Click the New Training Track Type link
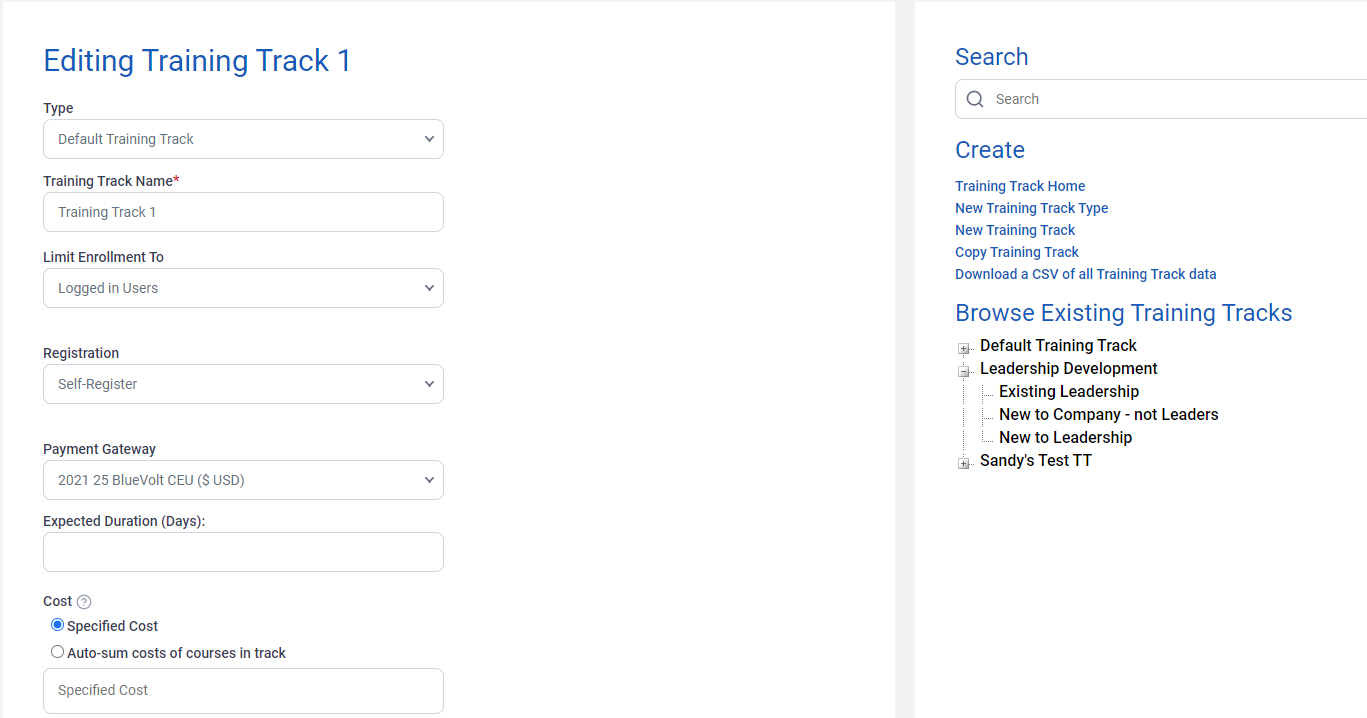1367x718 pixels. [1031, 208]
